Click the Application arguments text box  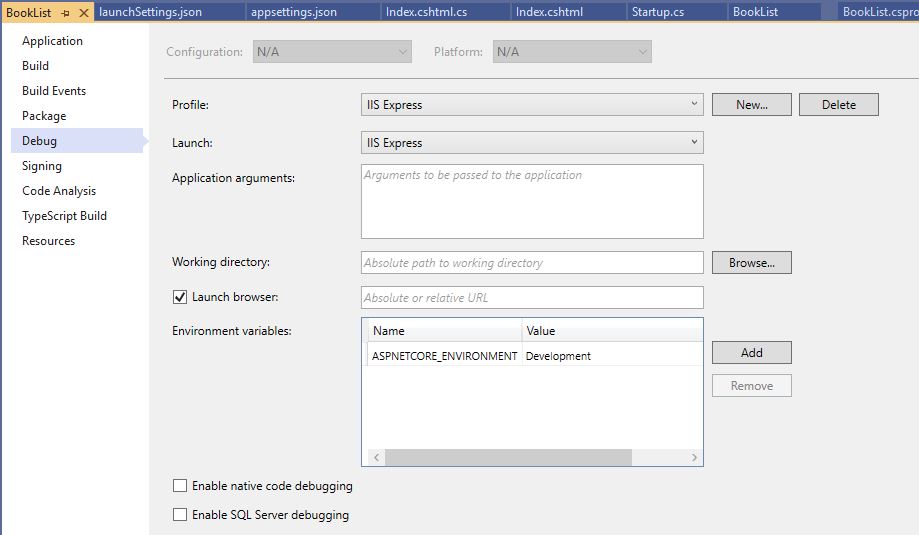point(532,201)
